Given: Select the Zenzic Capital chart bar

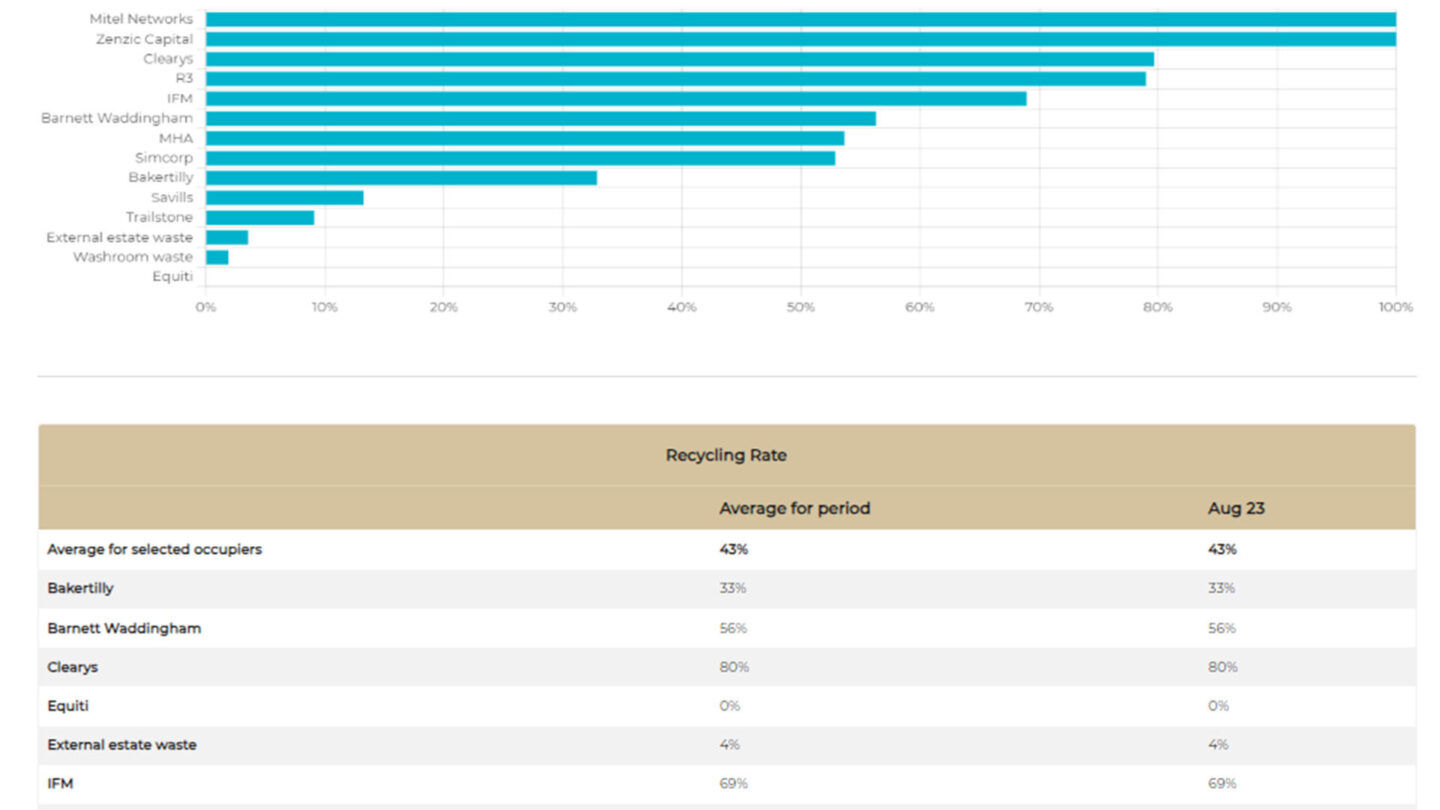Looking at the screenshot, I should tap(800, 39).
